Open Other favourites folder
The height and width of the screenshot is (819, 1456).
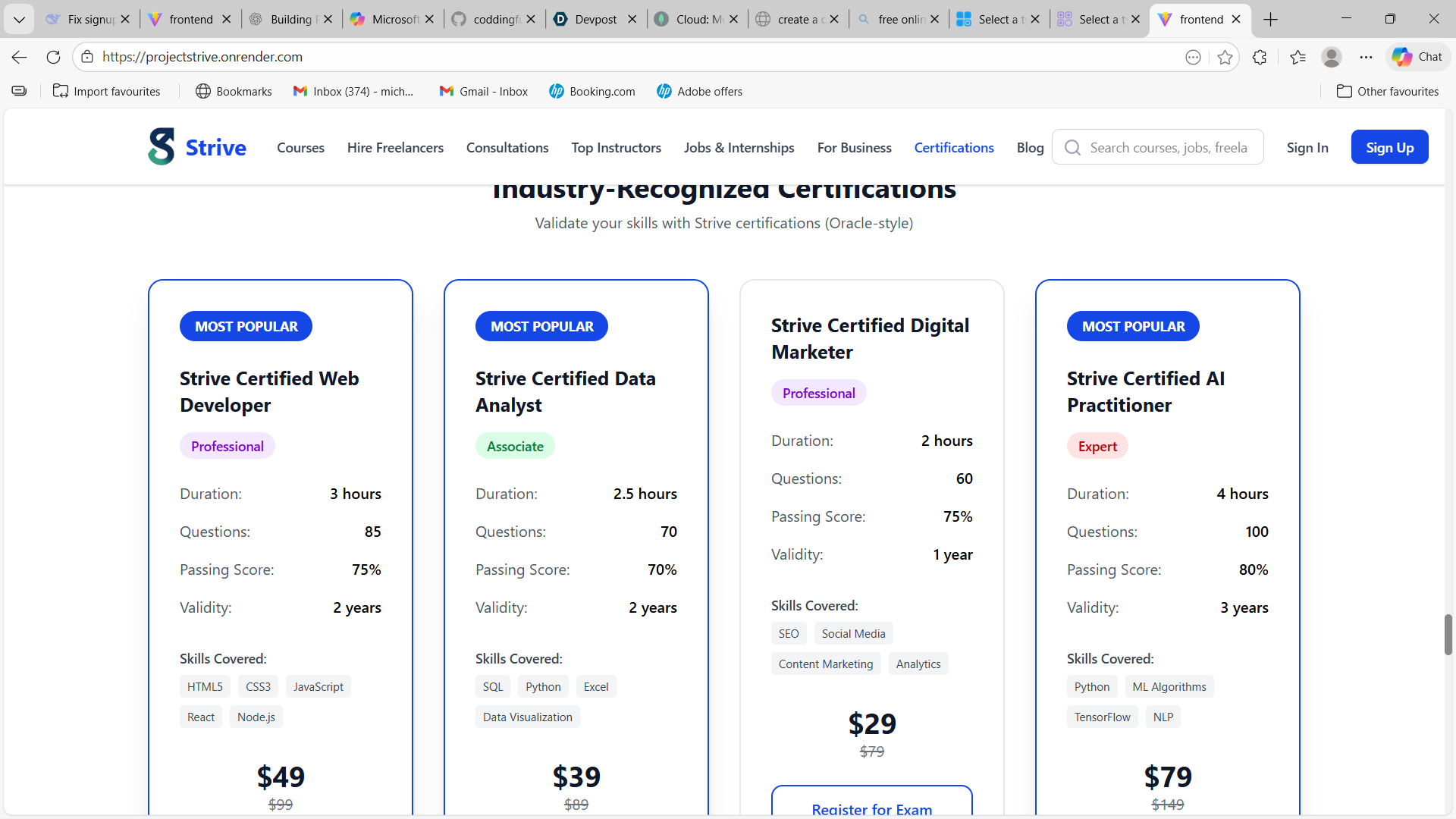pos(1387,91)
